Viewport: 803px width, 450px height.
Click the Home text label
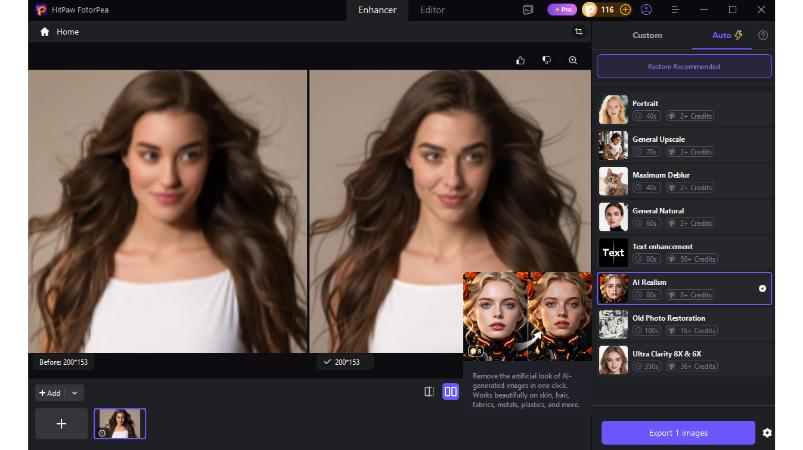pyautogui.click(x=68, y=32)
